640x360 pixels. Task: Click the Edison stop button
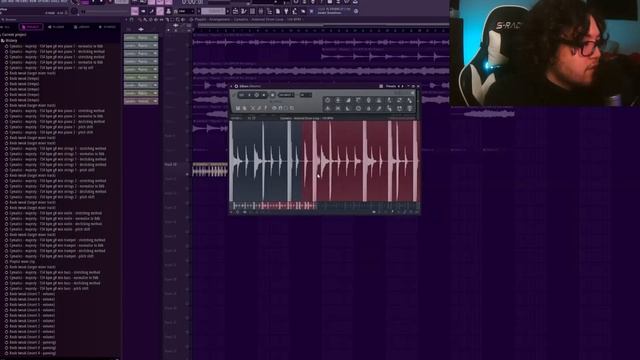264,95
